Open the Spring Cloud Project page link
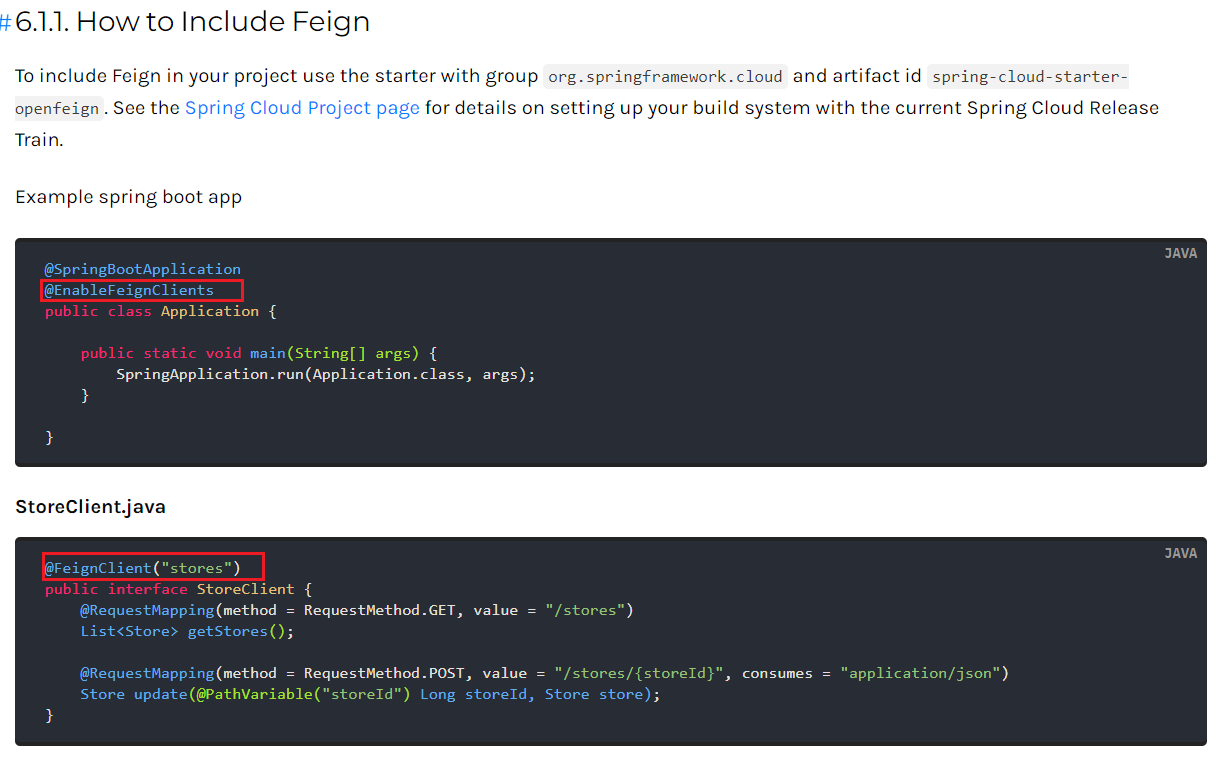The image size is (1229, 764). coord(302,108)
